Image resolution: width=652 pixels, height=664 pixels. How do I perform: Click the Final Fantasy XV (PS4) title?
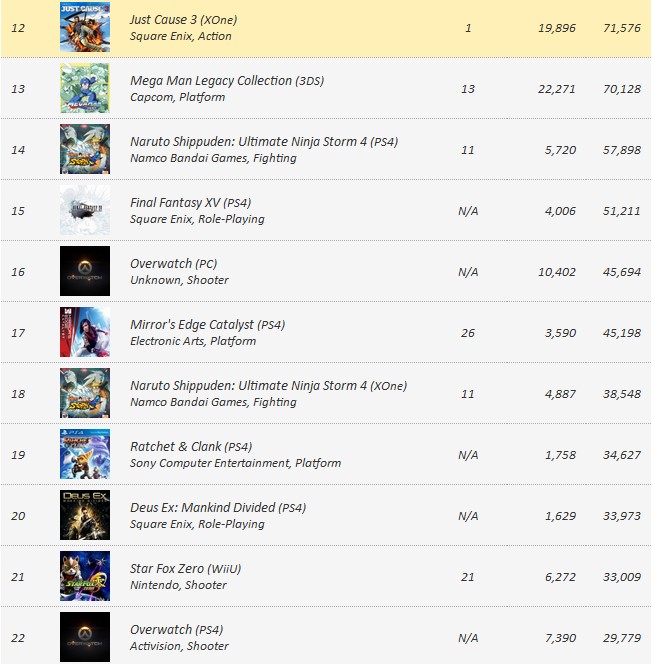click(191, 203)
